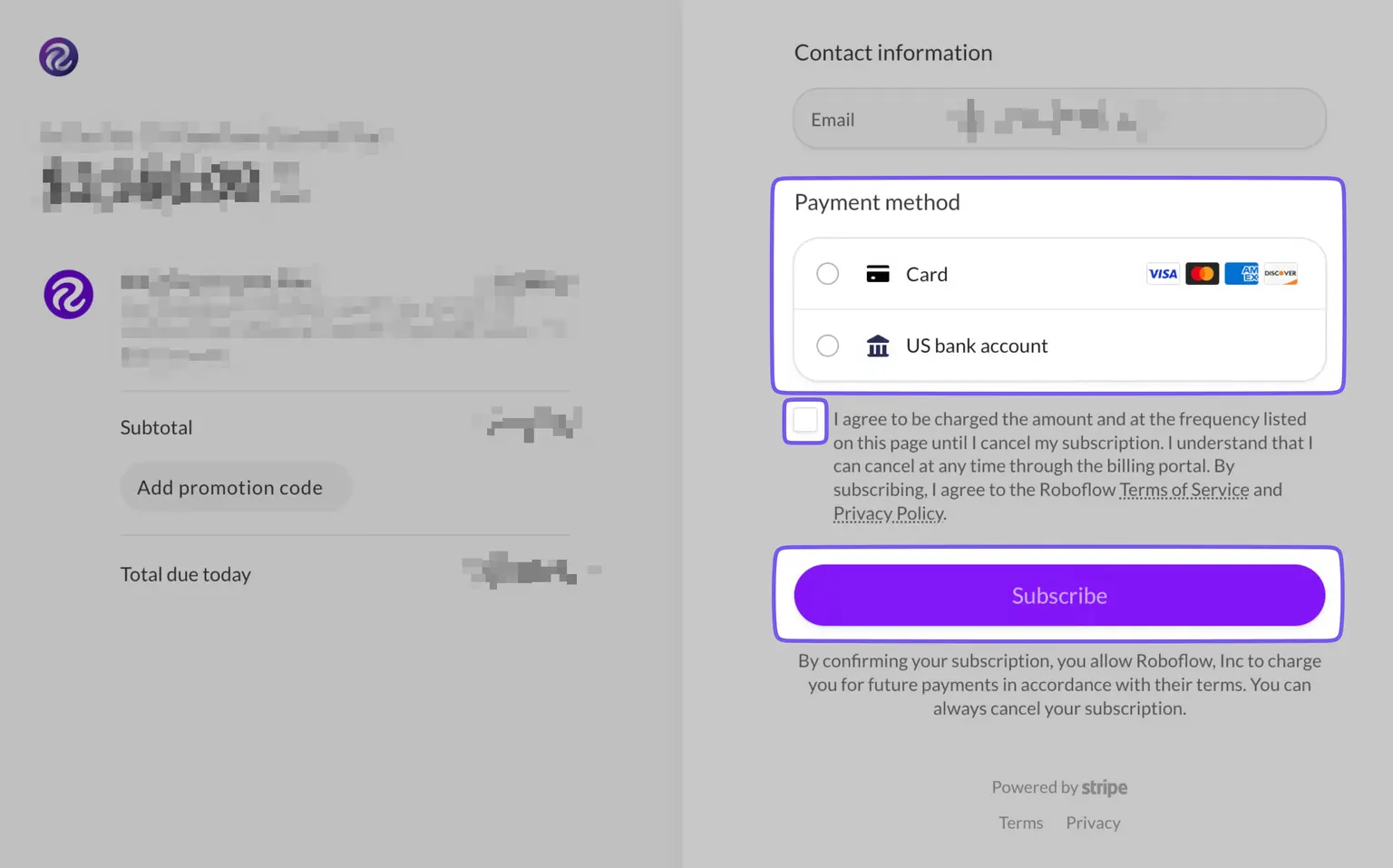Check the subscription agreement checkbox

coord(805,421)
